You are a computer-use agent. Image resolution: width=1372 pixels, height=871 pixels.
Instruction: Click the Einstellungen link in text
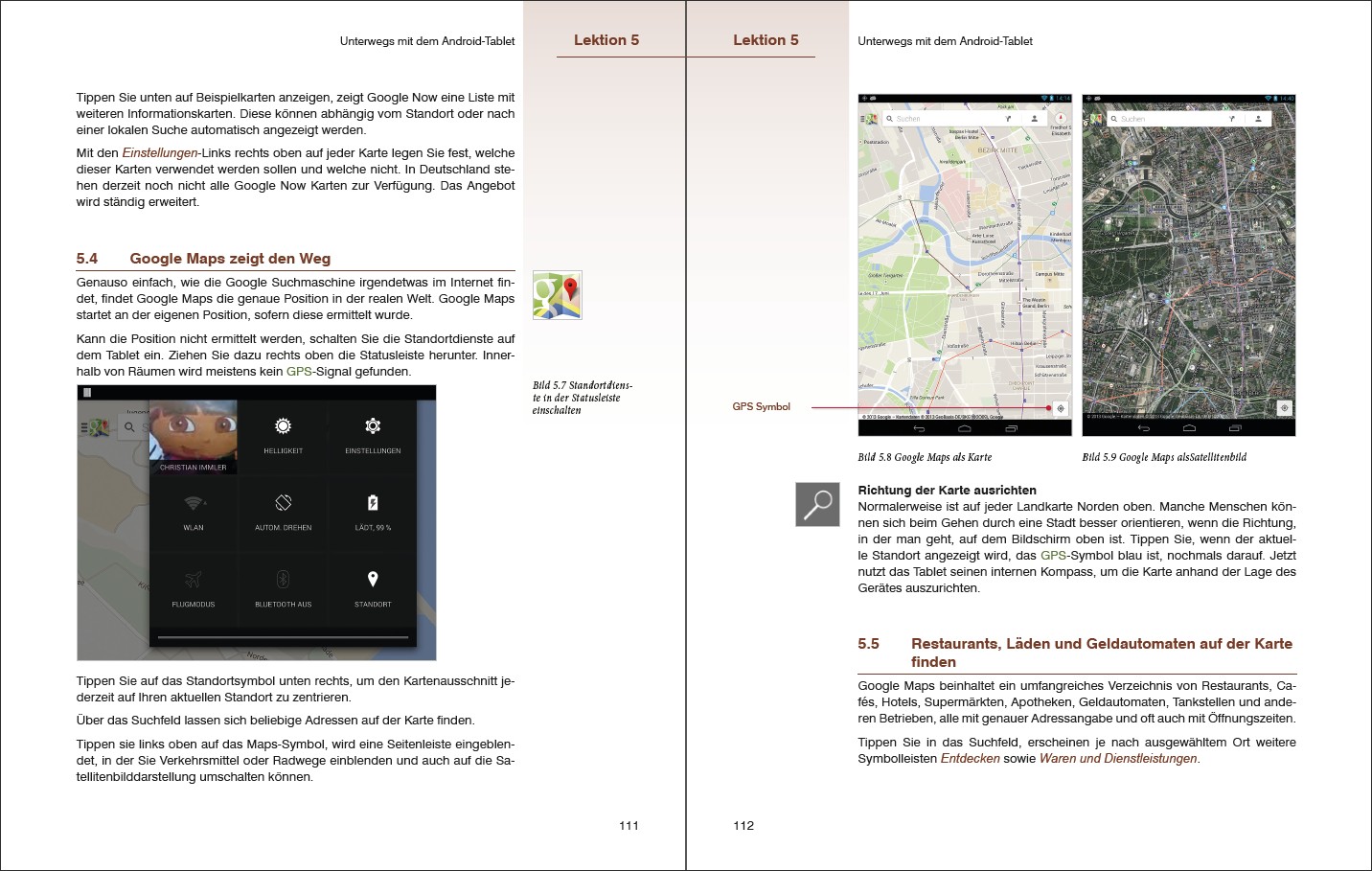pyautogui.click(x=159, y=153)
